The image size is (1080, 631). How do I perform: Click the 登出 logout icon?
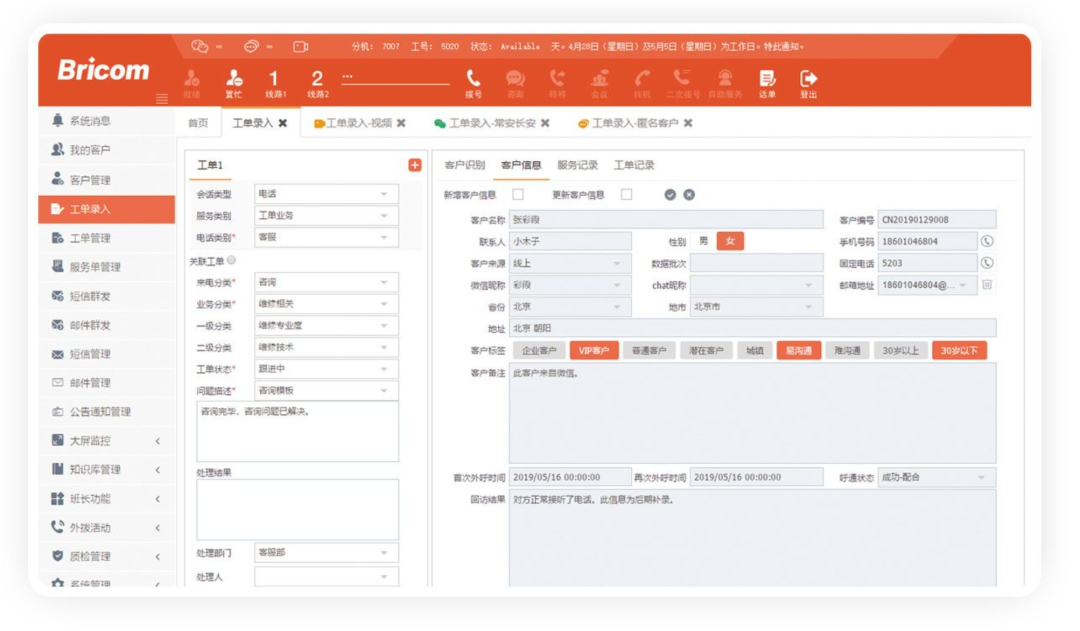coord(808,79)
